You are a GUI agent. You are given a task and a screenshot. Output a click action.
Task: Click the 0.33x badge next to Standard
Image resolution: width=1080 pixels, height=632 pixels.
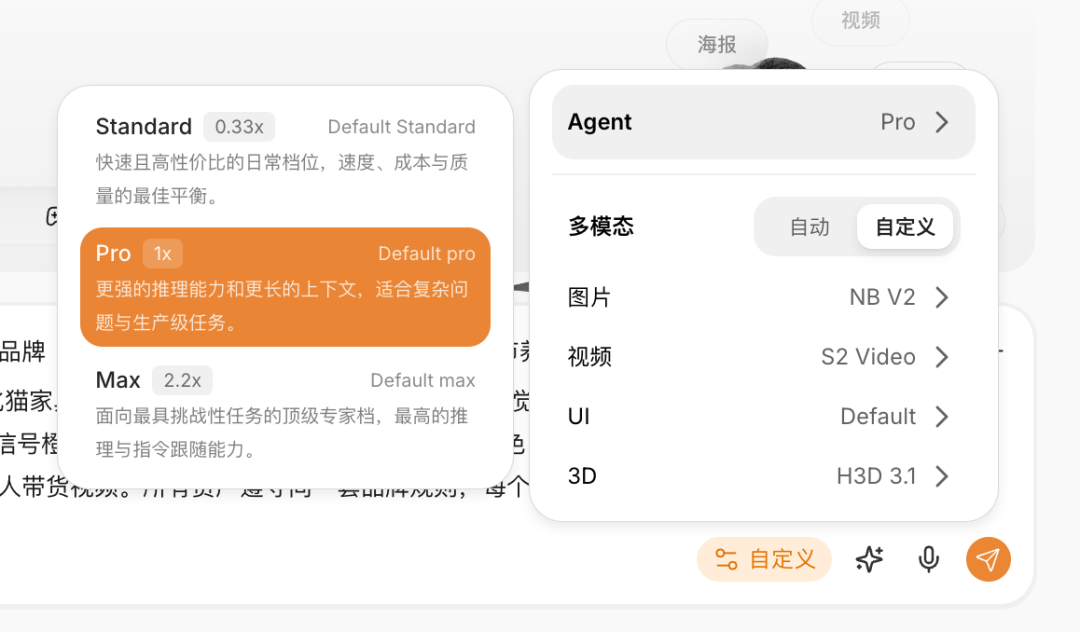[x=239, y=127]
